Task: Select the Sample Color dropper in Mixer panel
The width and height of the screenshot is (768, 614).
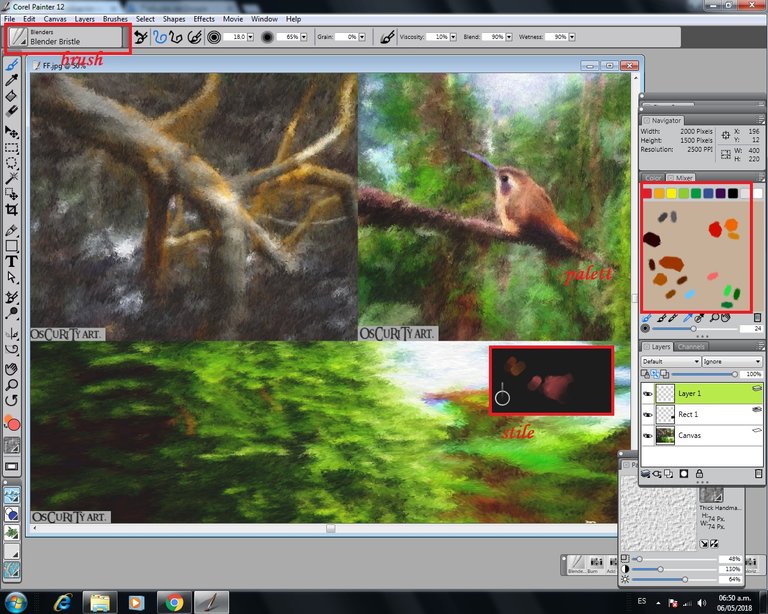Action: pos(687,318)
